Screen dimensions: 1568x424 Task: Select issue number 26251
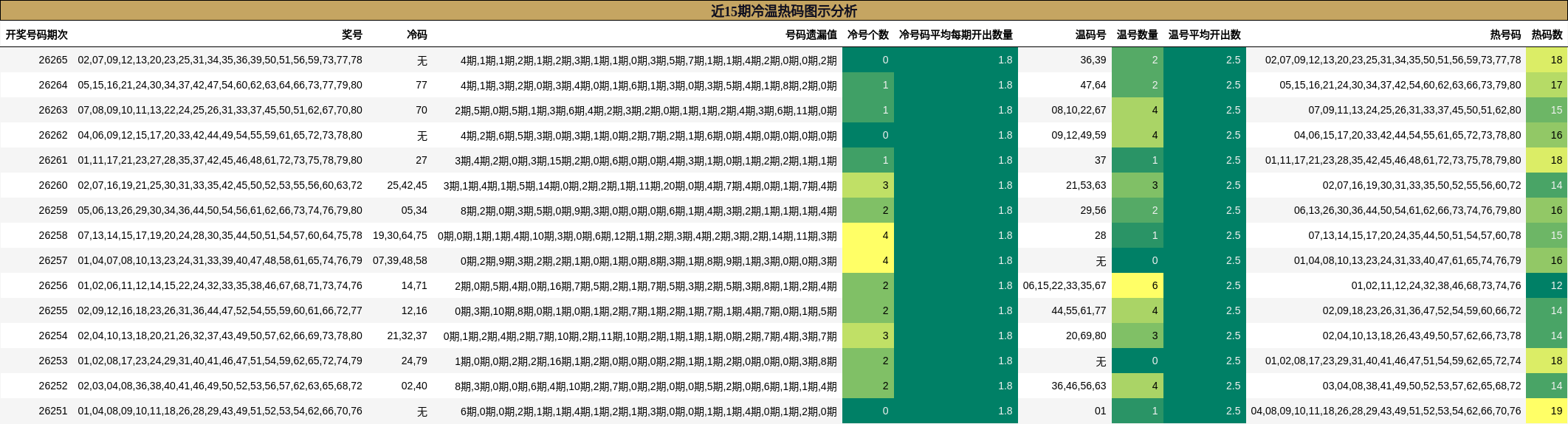[53, 411]
